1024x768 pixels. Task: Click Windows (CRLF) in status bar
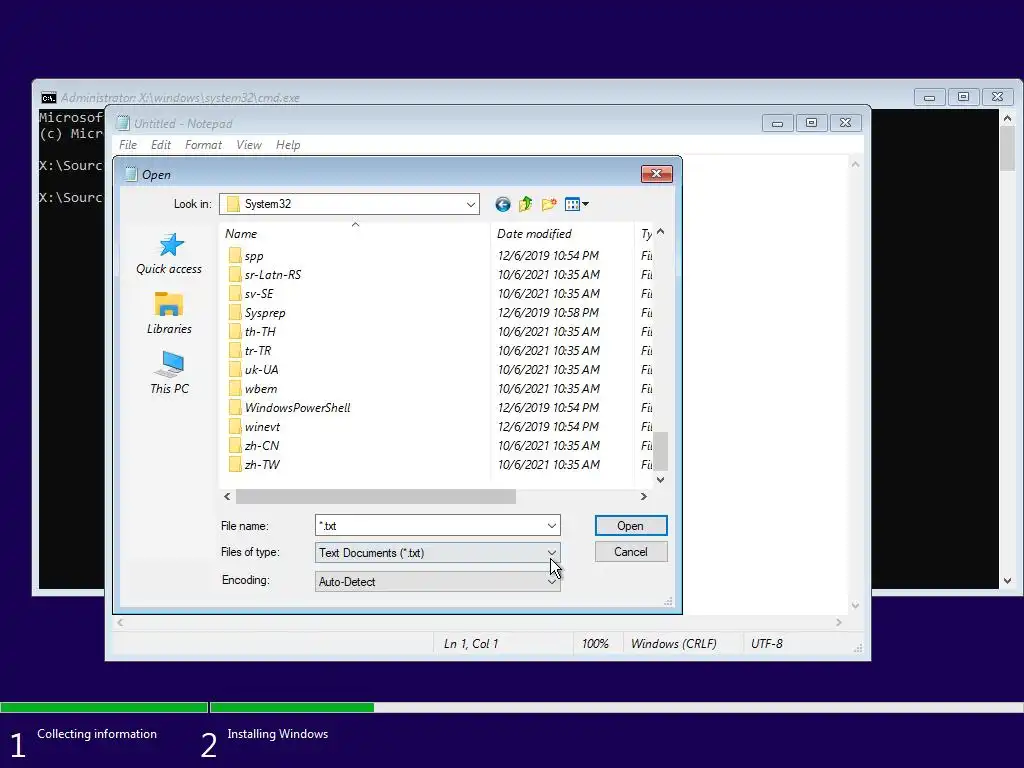673,644
